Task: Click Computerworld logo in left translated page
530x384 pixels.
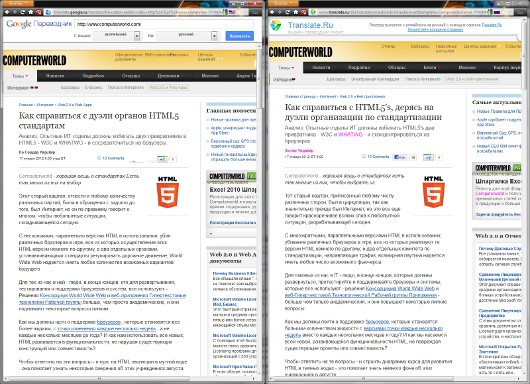Action: coord(34,61)
